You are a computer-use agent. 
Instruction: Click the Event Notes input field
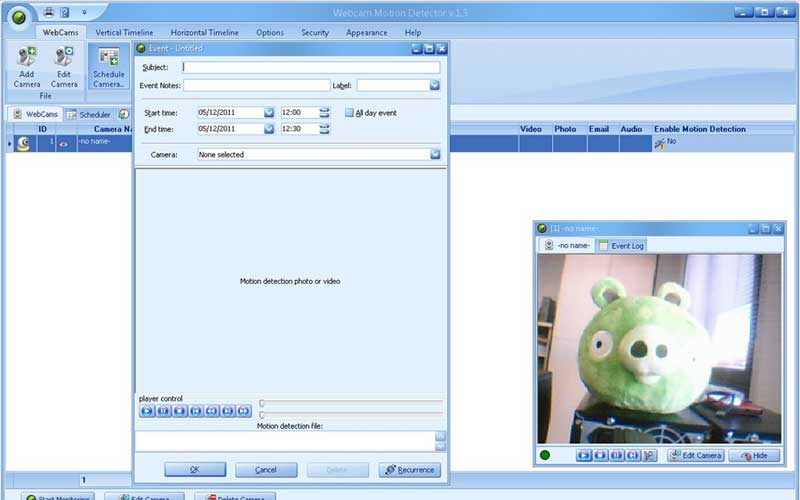[257, 85]
